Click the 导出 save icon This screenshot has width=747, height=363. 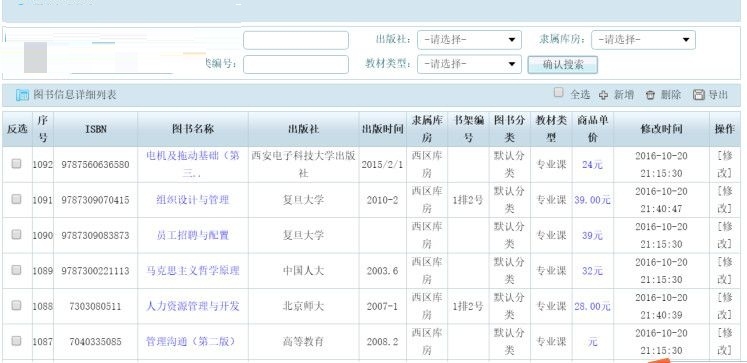698,95
